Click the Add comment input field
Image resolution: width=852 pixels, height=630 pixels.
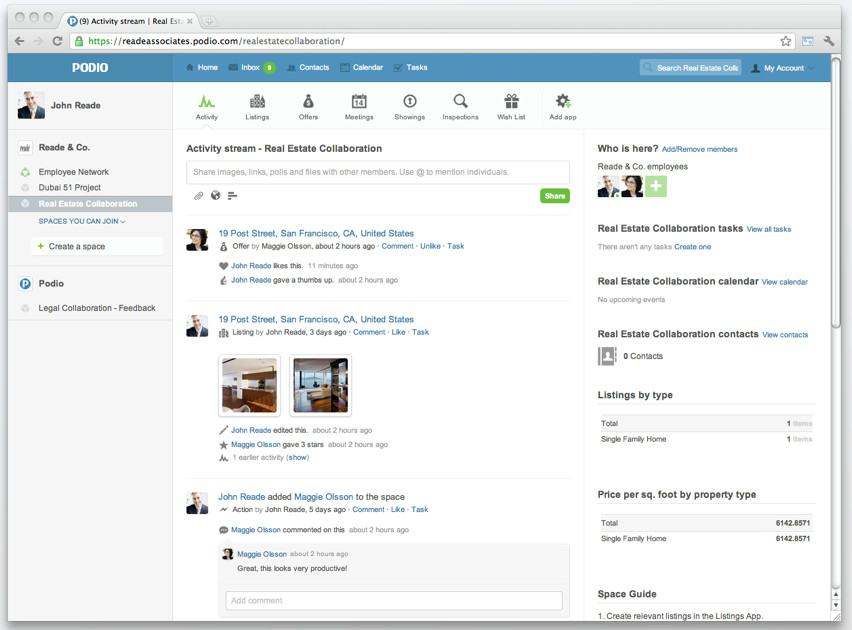point(394,601)
